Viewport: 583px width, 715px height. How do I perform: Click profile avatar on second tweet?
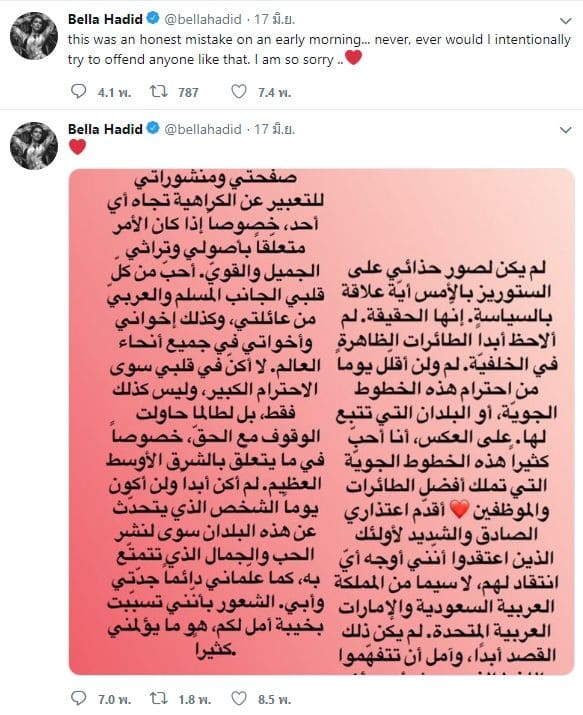point(34,146)
